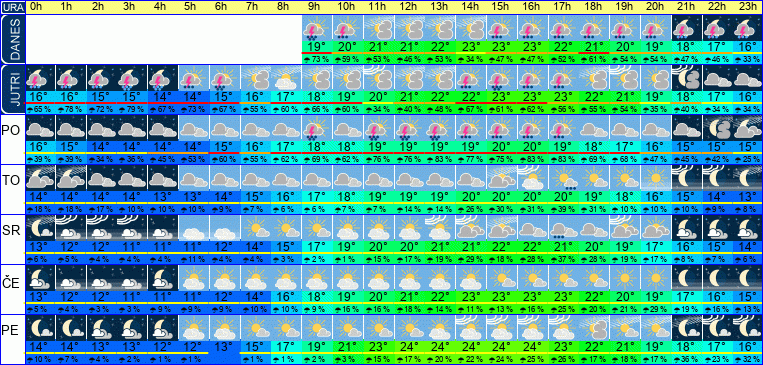Click the ČE 20h clear sun icon

point(655,278)
